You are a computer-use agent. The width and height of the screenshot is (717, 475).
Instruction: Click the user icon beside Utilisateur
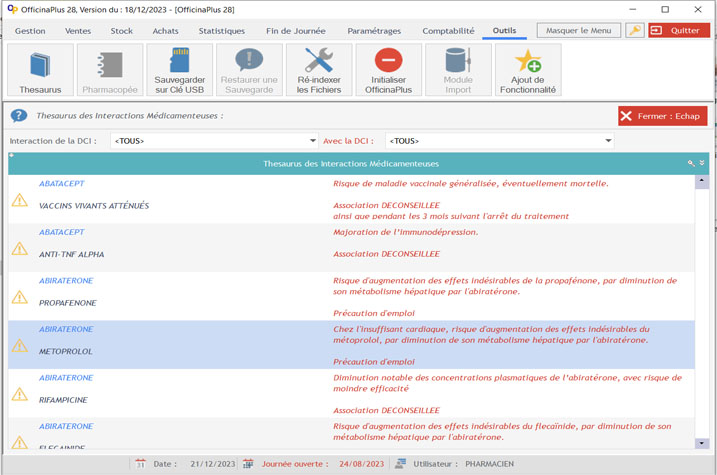(x=400, y=464)
